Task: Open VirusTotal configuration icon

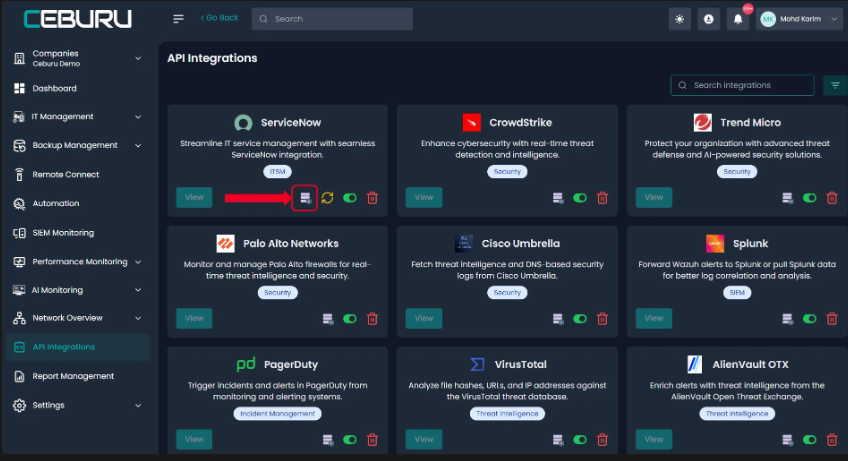Action: click(558, 439)
